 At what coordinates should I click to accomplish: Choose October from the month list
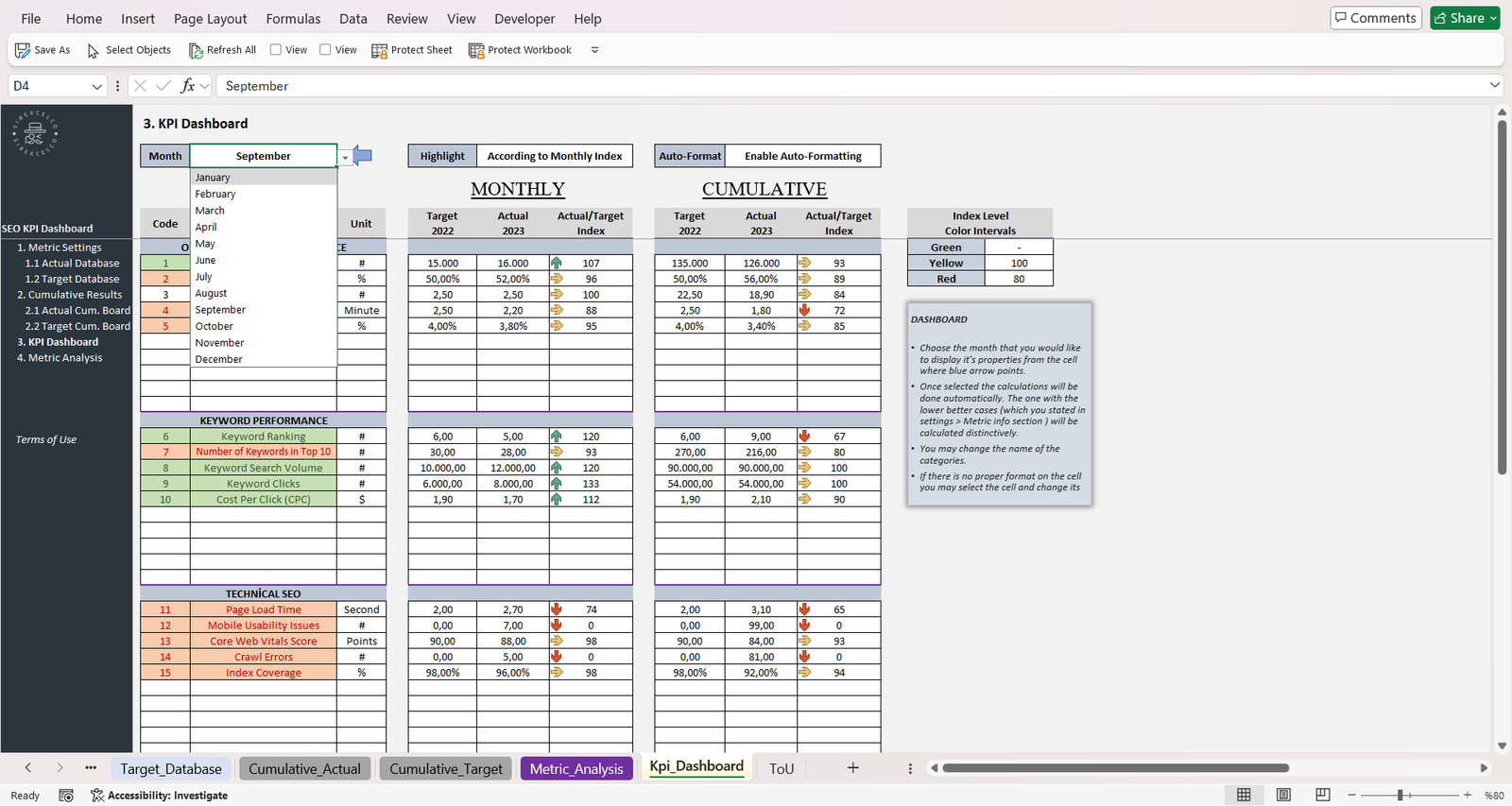(x=215, y=326)
